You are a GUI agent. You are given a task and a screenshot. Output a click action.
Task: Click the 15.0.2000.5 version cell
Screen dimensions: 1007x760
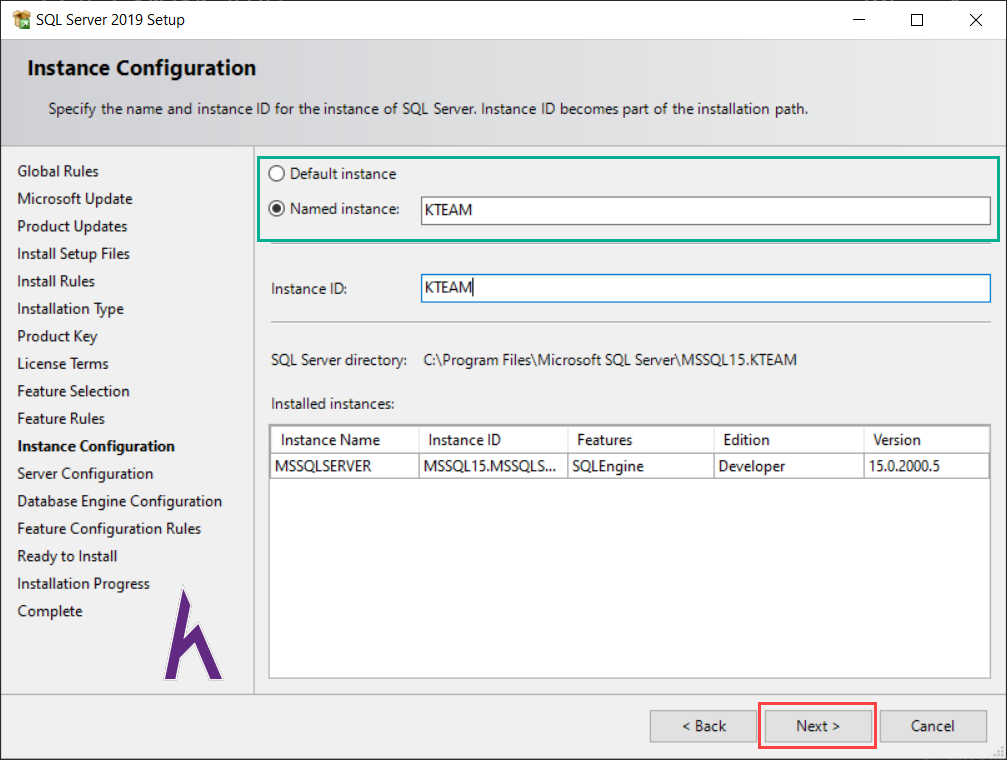click(926, 466)
